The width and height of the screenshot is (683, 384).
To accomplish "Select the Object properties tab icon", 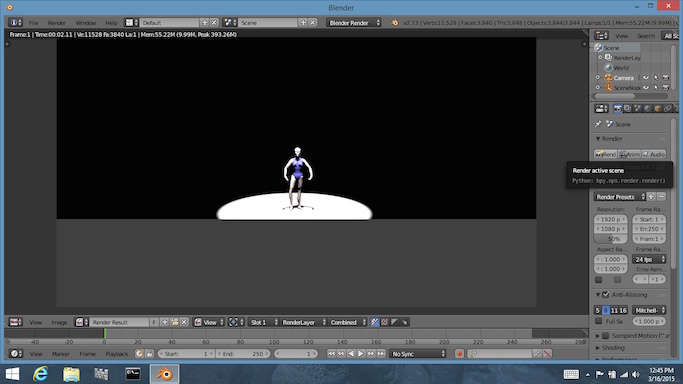I will pos(657,108).
